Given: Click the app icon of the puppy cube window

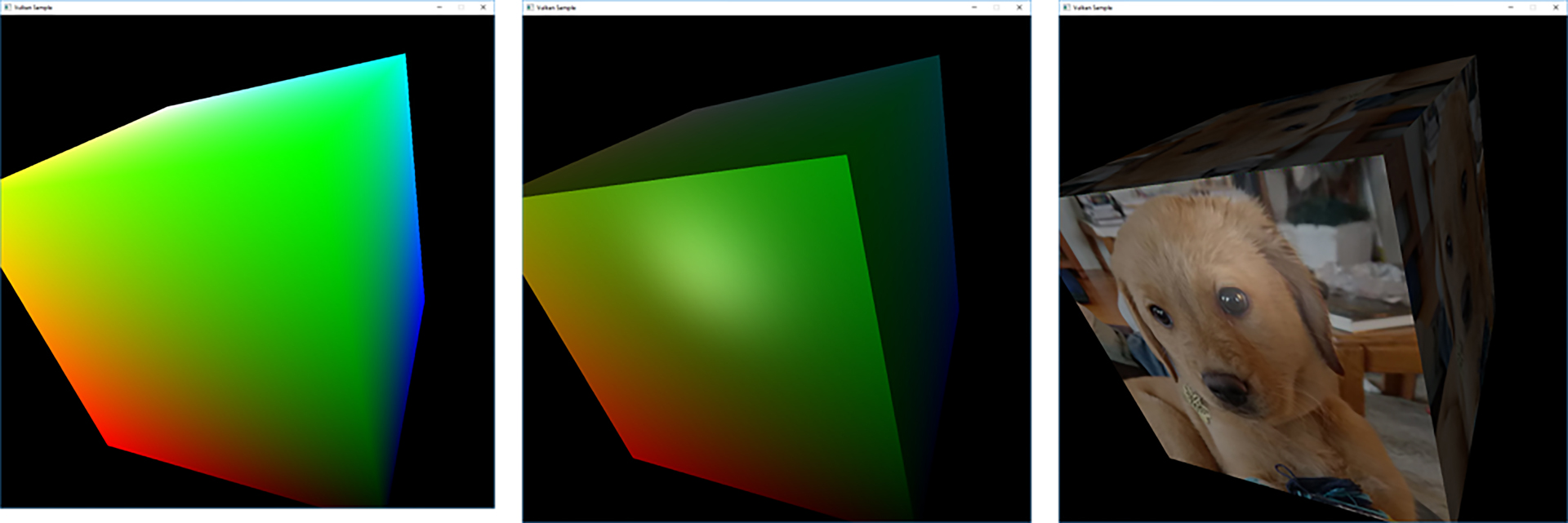Looking at the screenshot, I should click(1067, 7).
